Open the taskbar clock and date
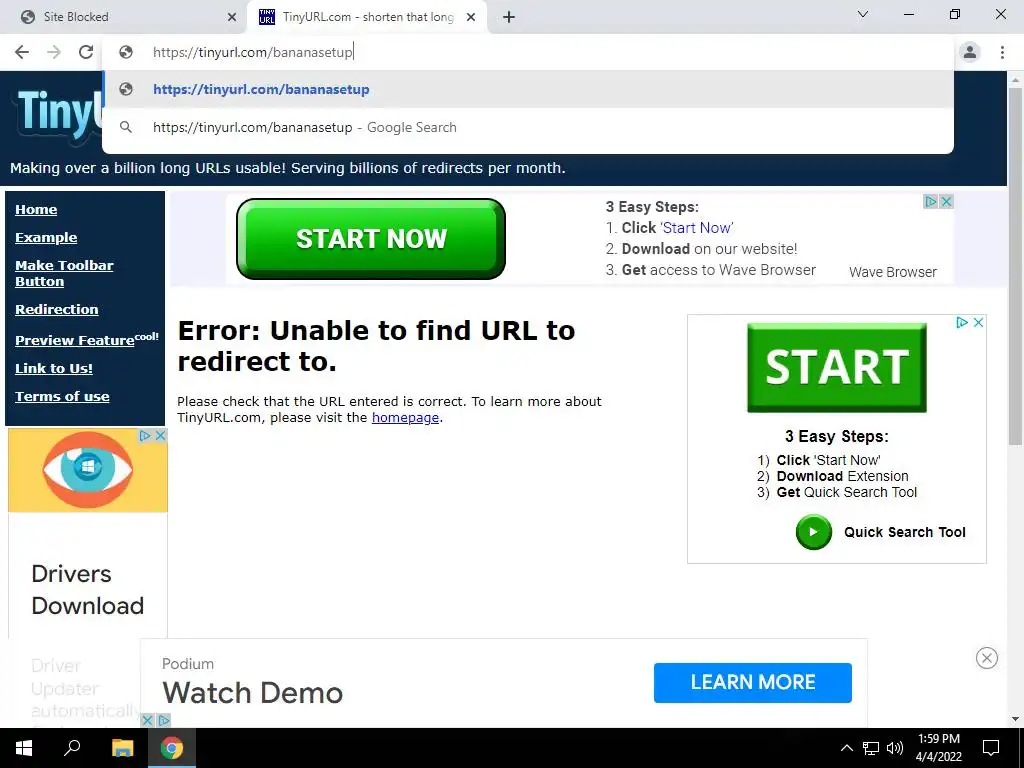Screen dimensions: 1024x768 [938, 748]
